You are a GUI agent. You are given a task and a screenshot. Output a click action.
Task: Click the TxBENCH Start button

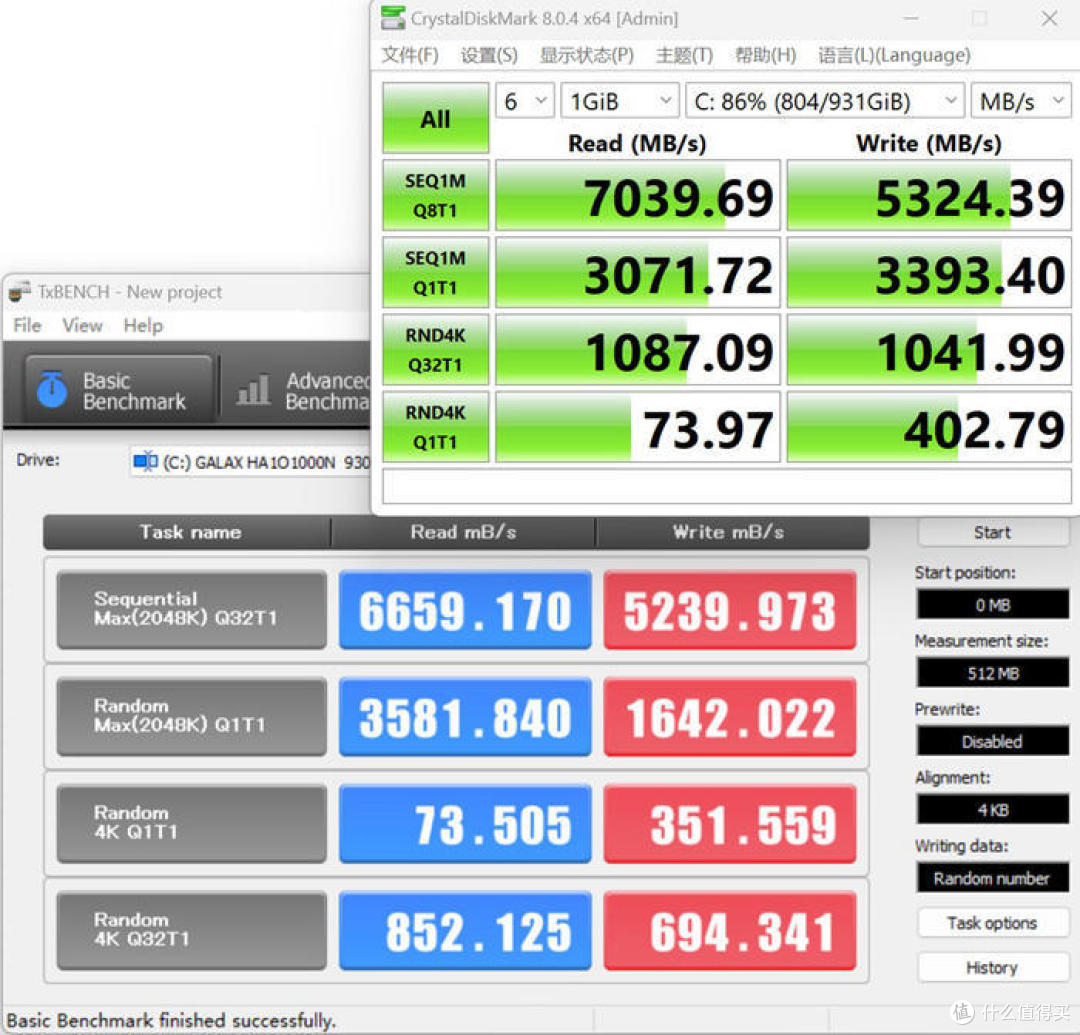pos(993,532)
